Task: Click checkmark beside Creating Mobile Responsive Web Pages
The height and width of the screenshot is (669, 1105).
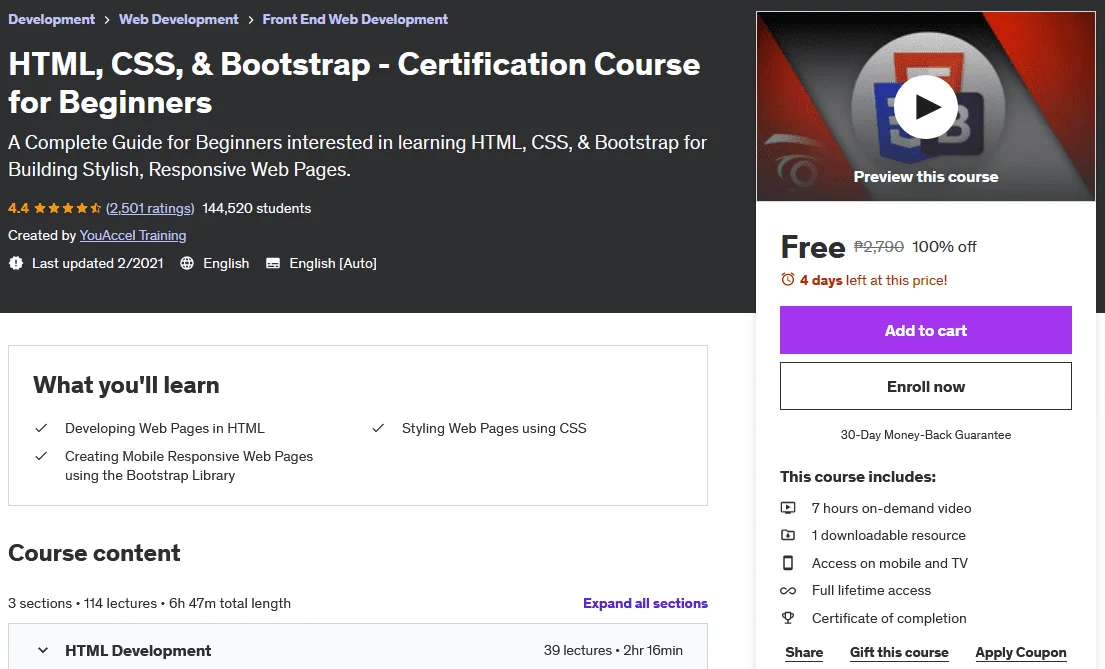Action: 42,456
